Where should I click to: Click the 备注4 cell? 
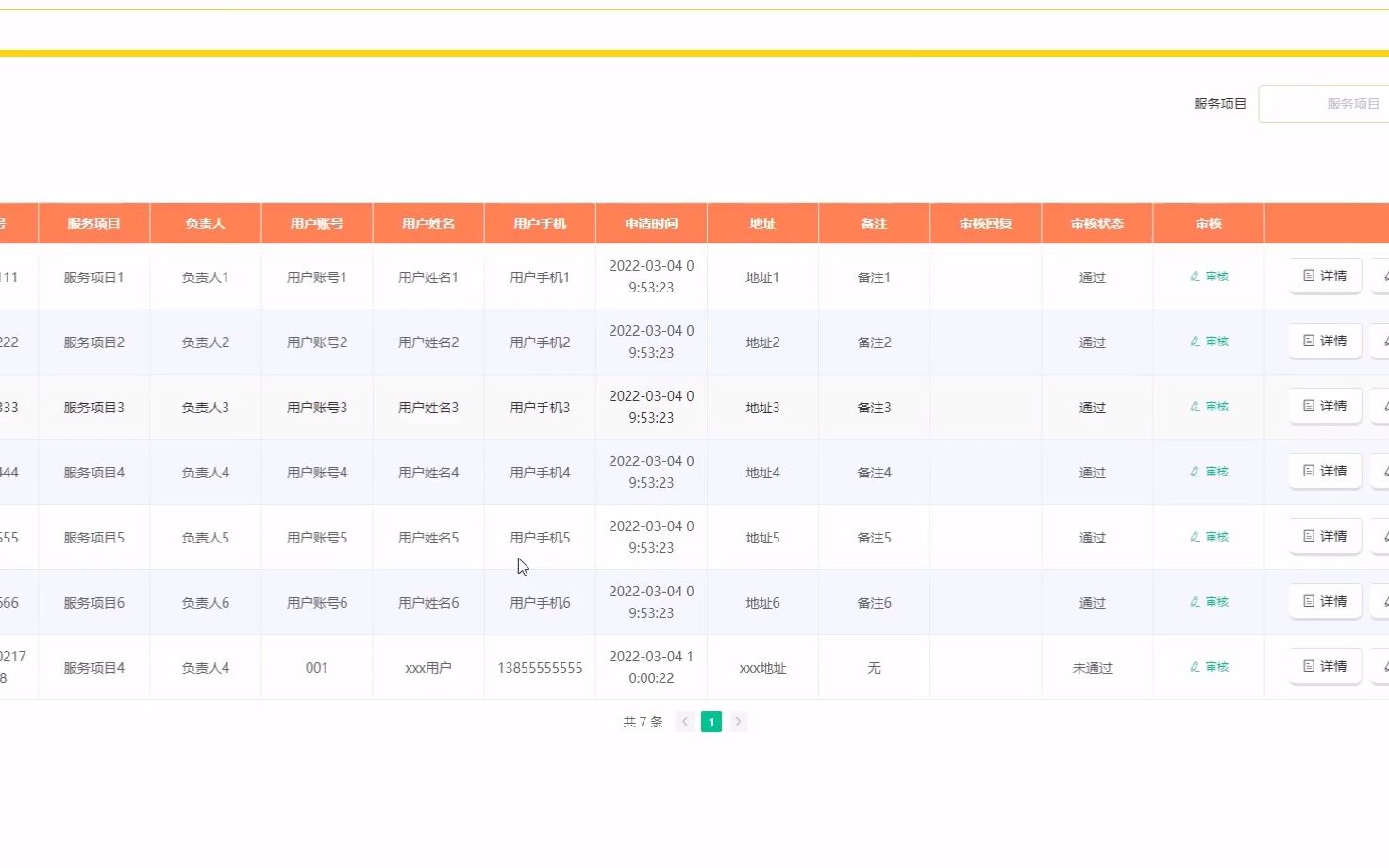[874, 473]
